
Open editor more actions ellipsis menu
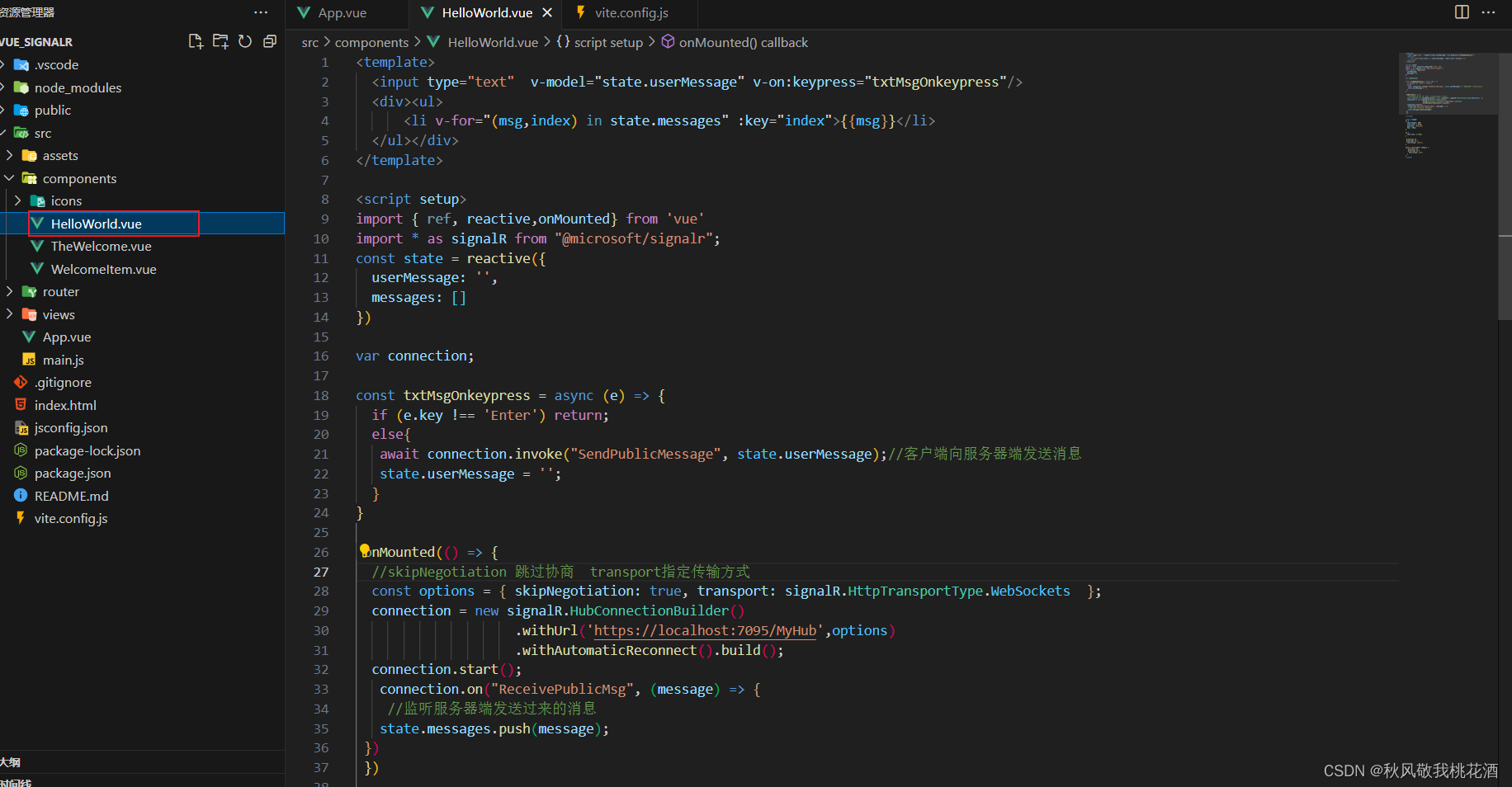pyautogui.click(x=1489, y=12)
